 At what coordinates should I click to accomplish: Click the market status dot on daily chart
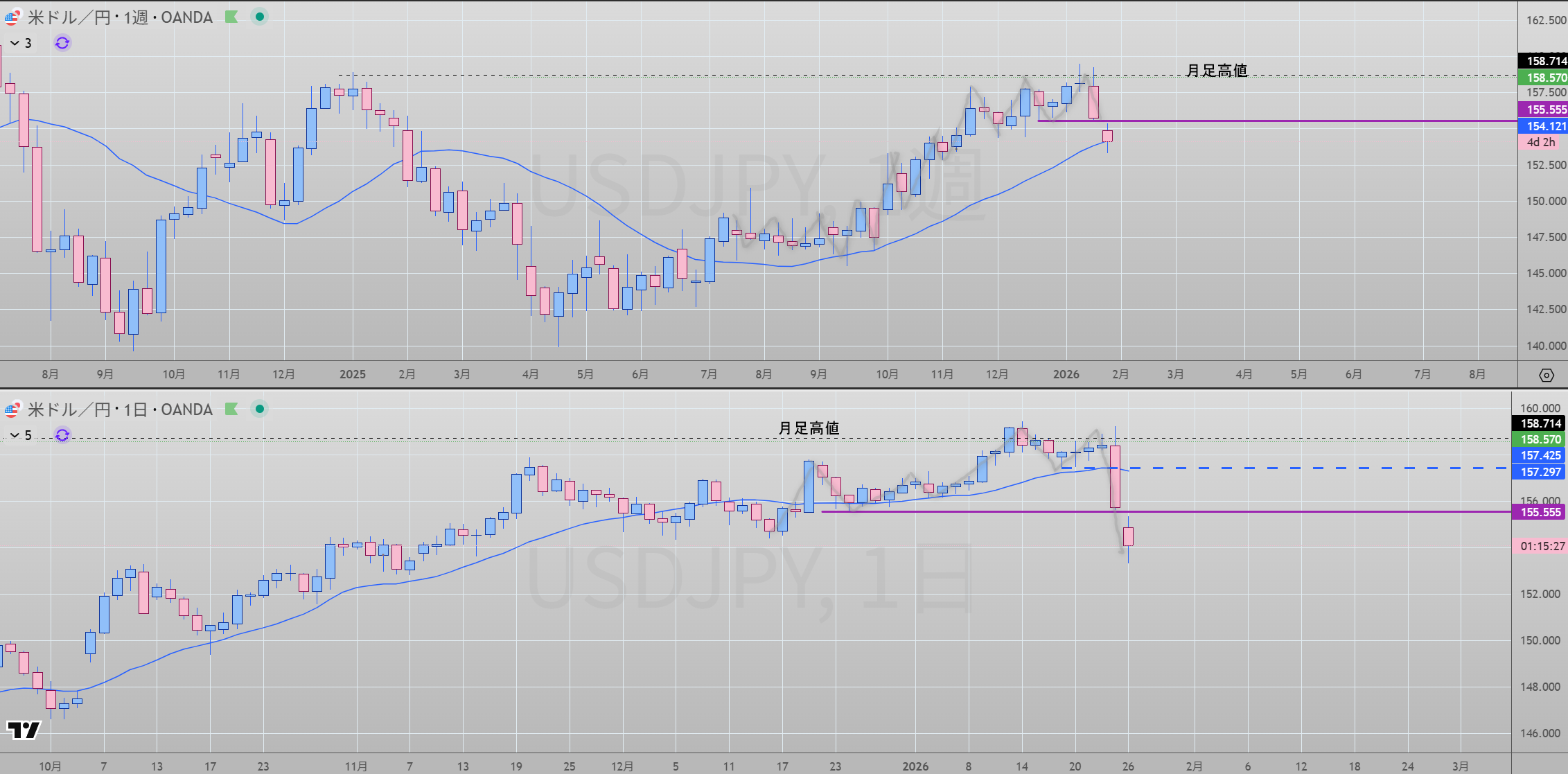click(259, 409)
